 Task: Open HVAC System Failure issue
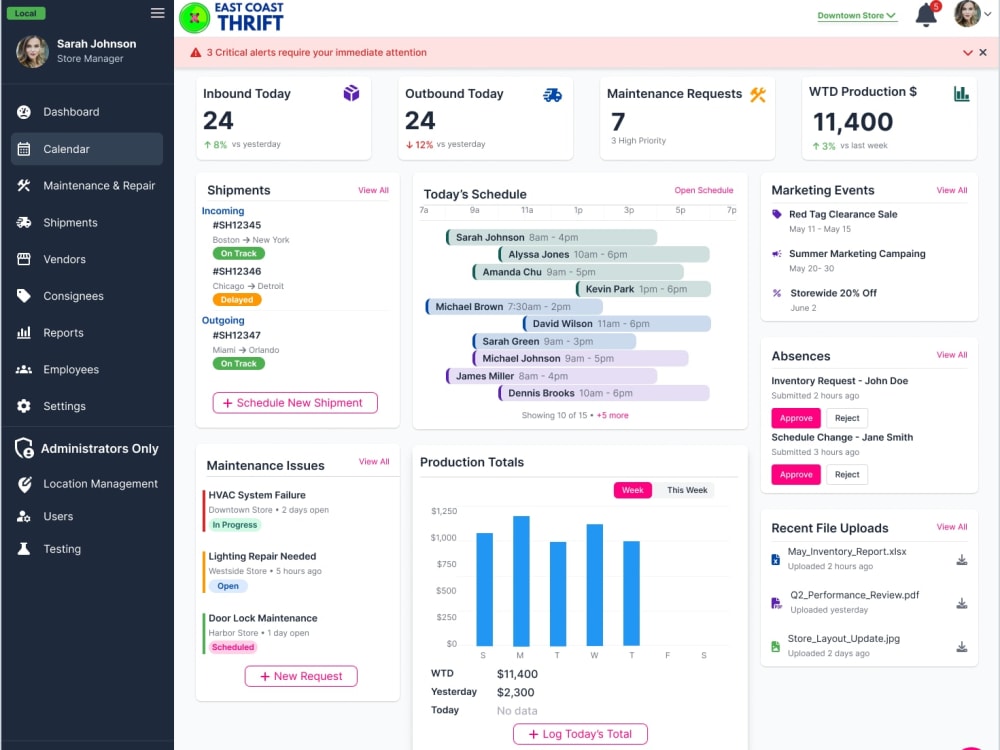pyautogui.click(x=257, y=495)
